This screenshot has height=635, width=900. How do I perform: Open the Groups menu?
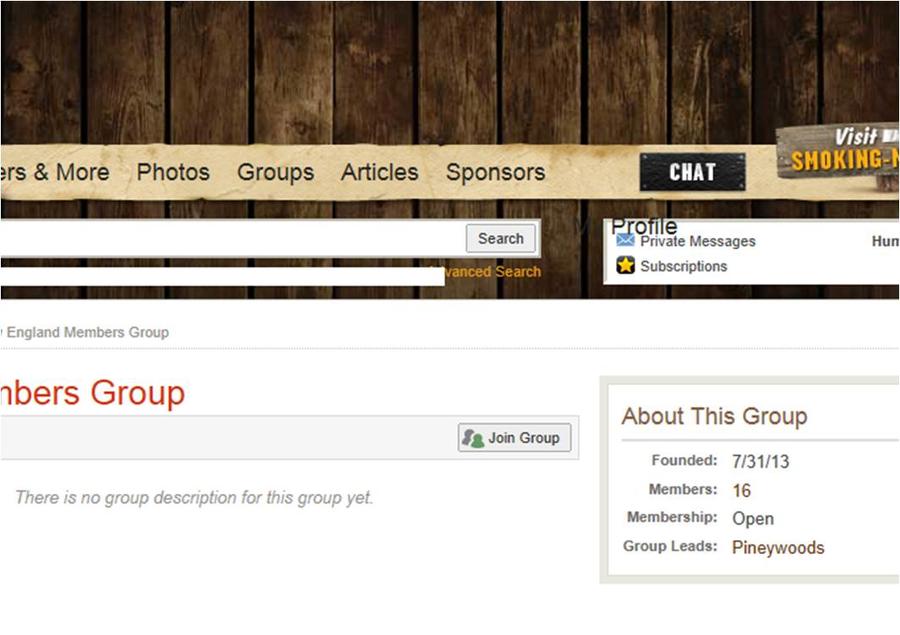[276, 172]
